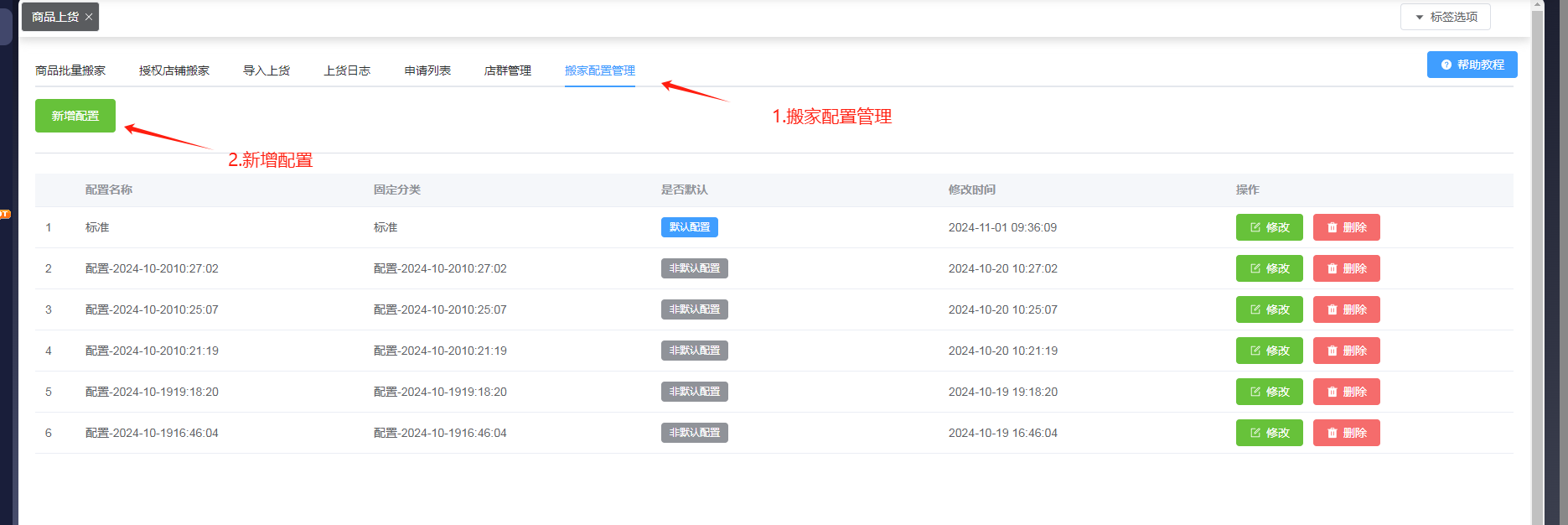Delete the 标准 configuration row
This screenshot has width=1568, height=525.
(x=1346, y=227)
